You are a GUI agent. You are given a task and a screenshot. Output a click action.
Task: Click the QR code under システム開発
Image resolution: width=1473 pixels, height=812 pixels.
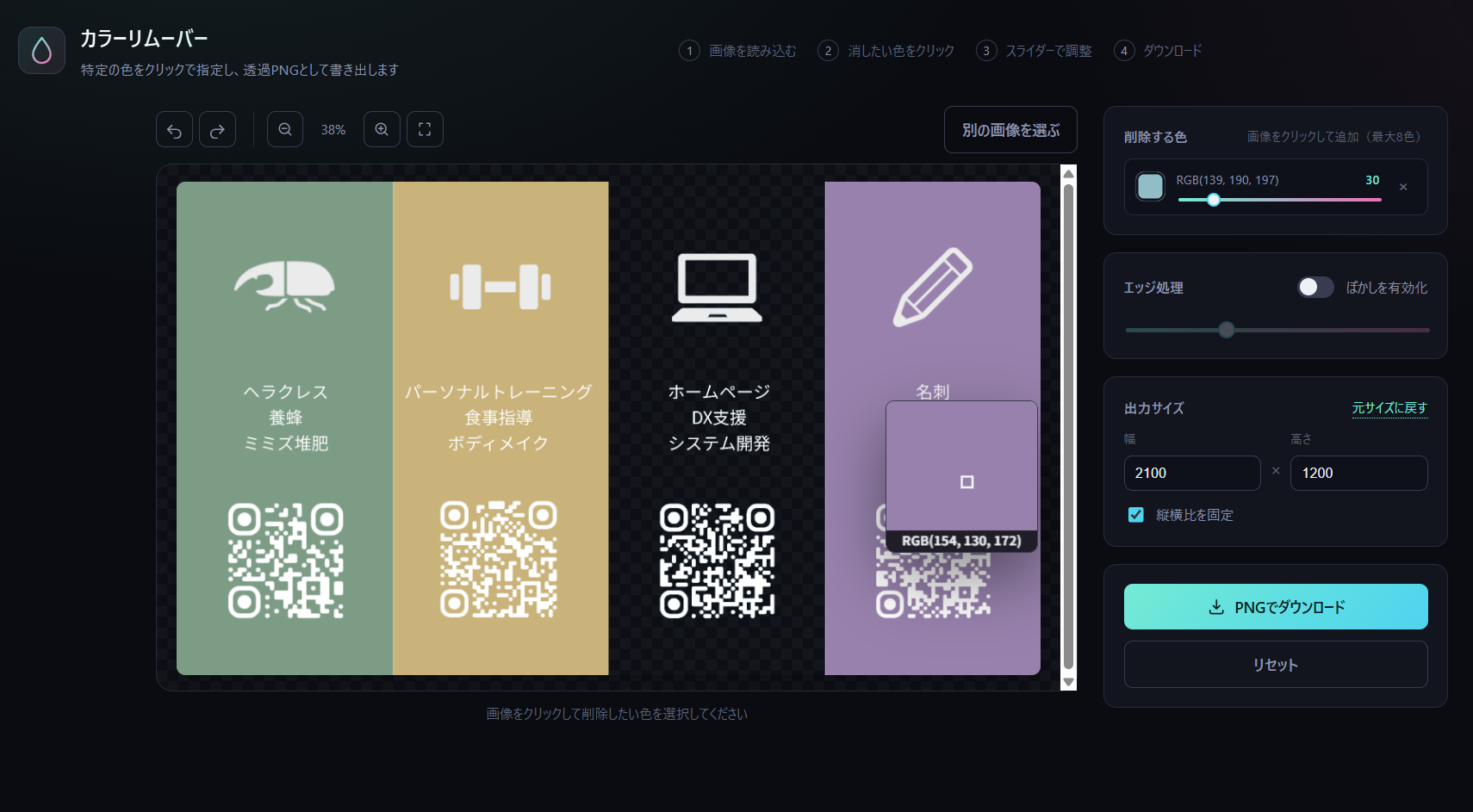[718, 561]
